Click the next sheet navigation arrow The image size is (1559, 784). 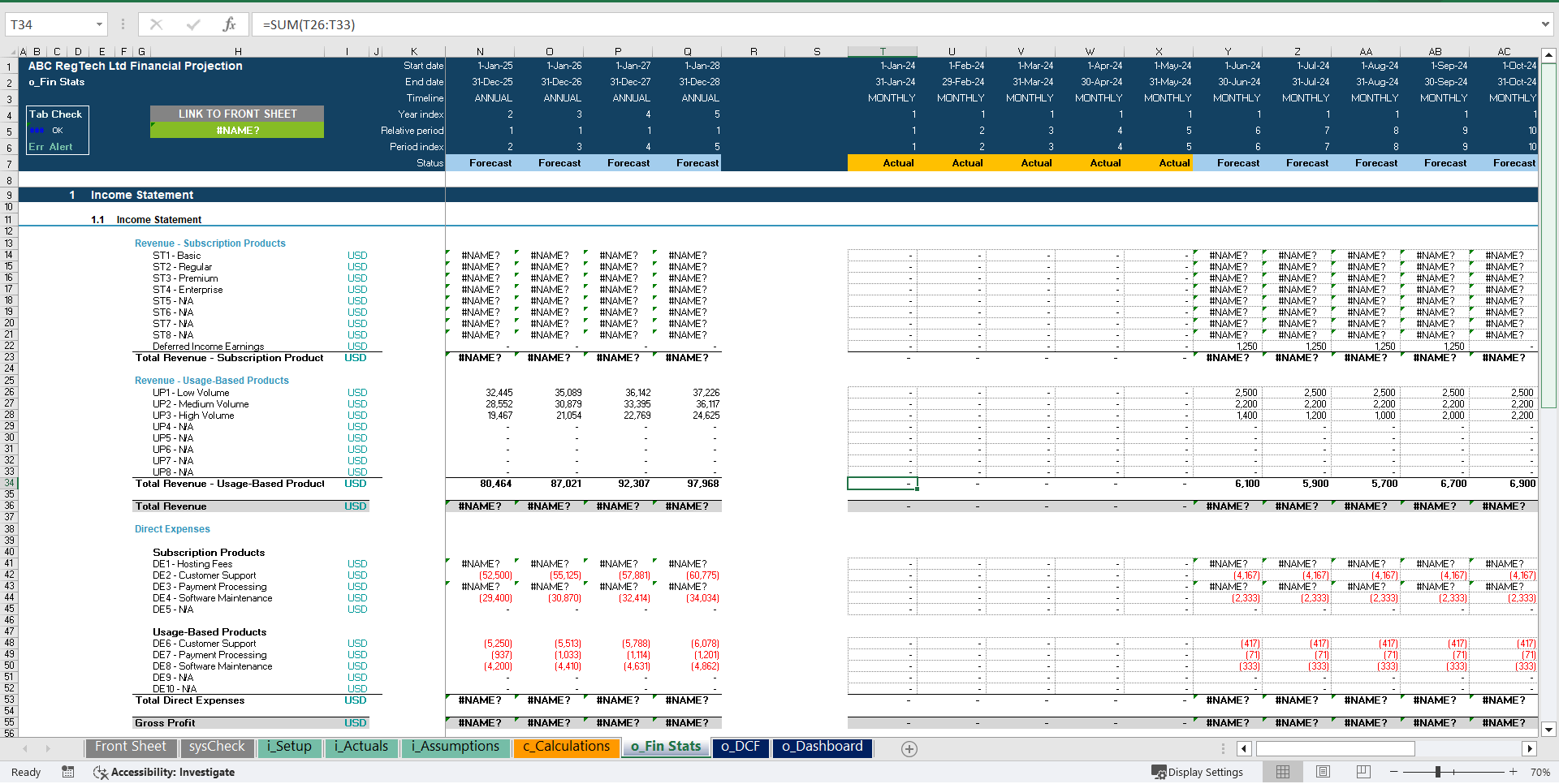(48, 748)
